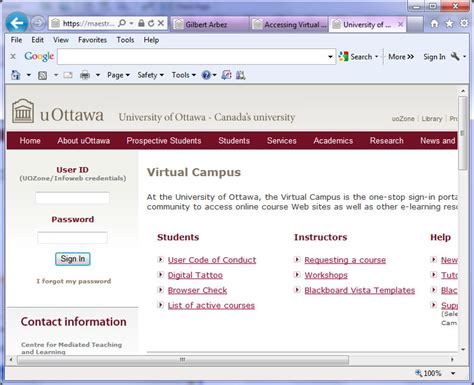
Task: Expand the Safety dropdown menu
Action: [x=150, y=75]
